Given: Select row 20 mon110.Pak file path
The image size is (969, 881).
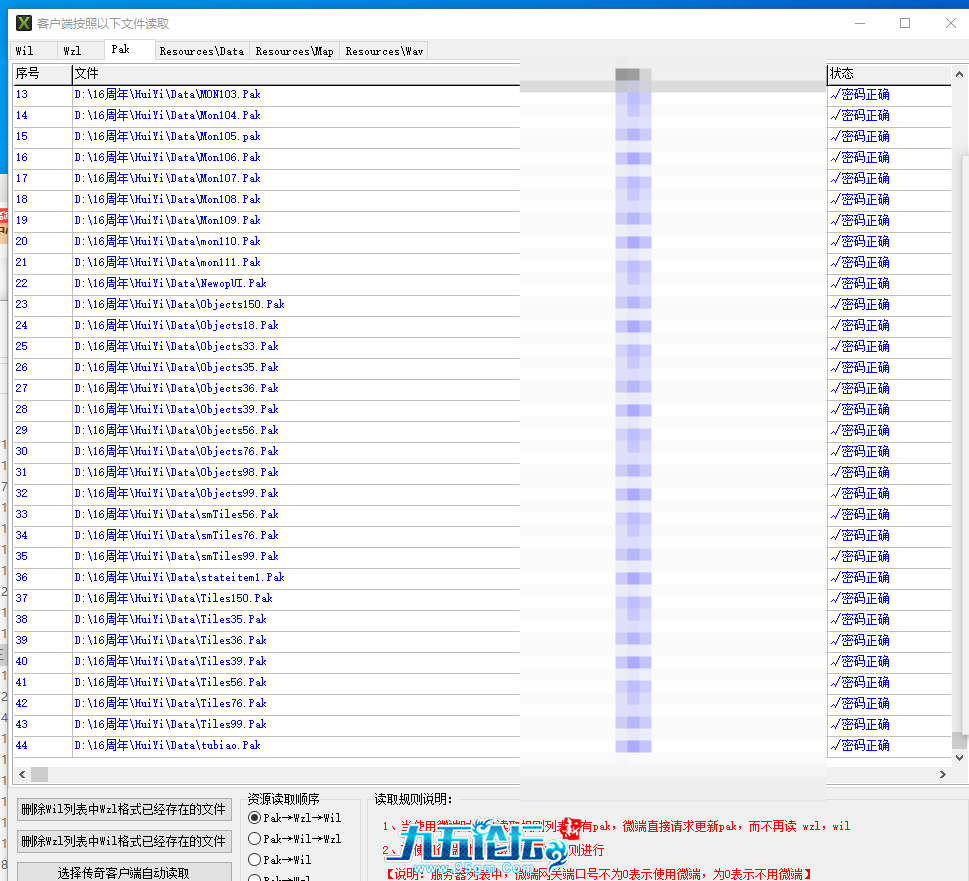Looking at the screenshot, I should tap(167, 242).
